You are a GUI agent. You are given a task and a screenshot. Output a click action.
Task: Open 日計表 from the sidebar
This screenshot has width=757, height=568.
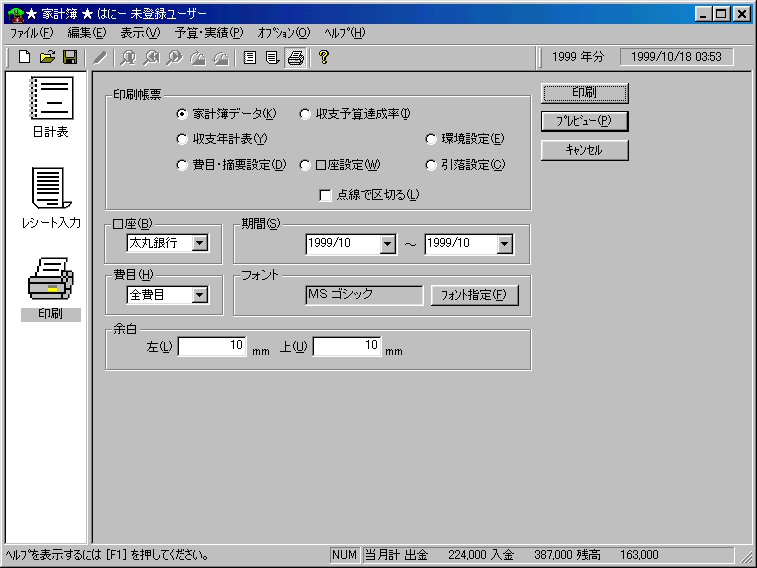coord(51,107)
